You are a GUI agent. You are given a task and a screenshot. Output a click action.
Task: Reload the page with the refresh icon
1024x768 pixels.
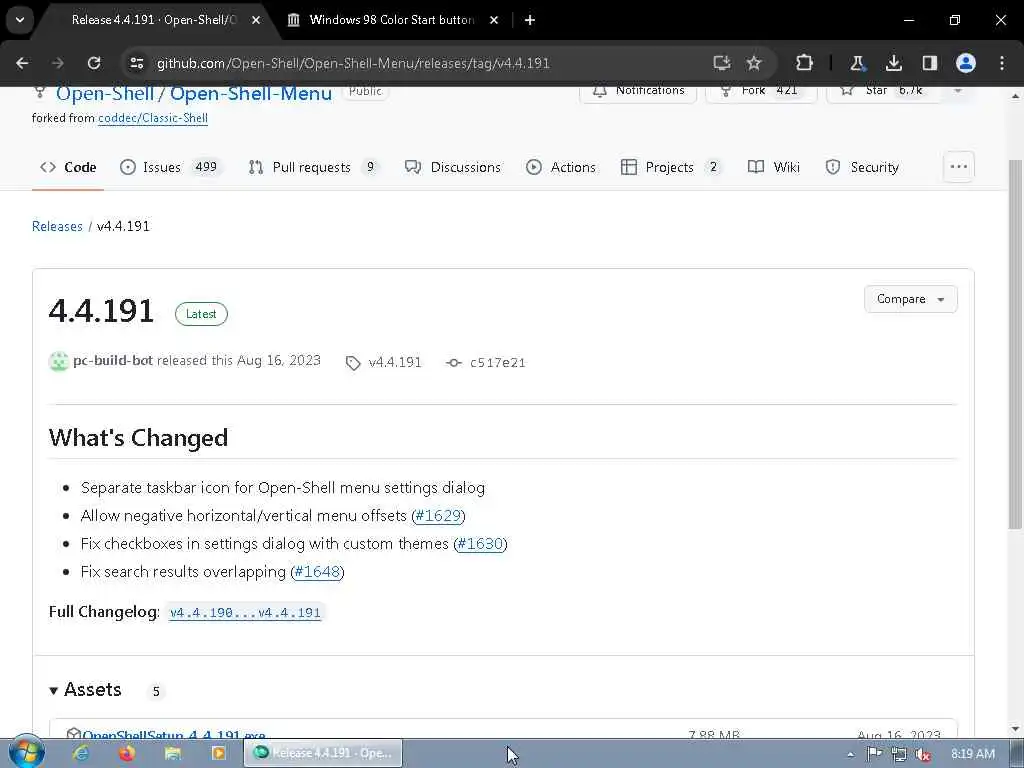click(x=94, y=63)
